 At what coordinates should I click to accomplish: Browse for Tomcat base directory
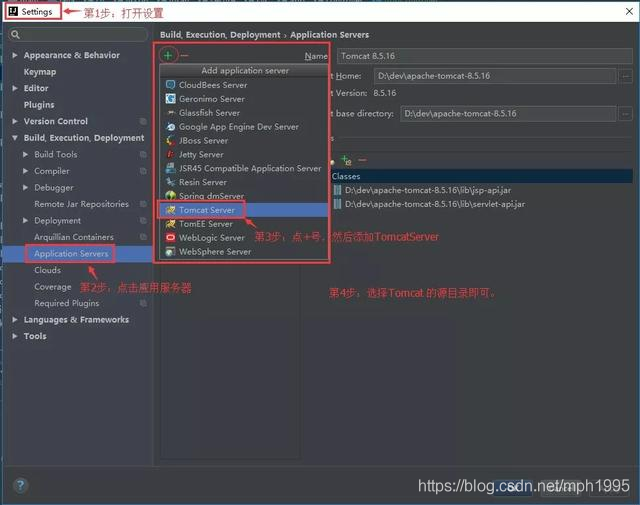coord(625,113)
